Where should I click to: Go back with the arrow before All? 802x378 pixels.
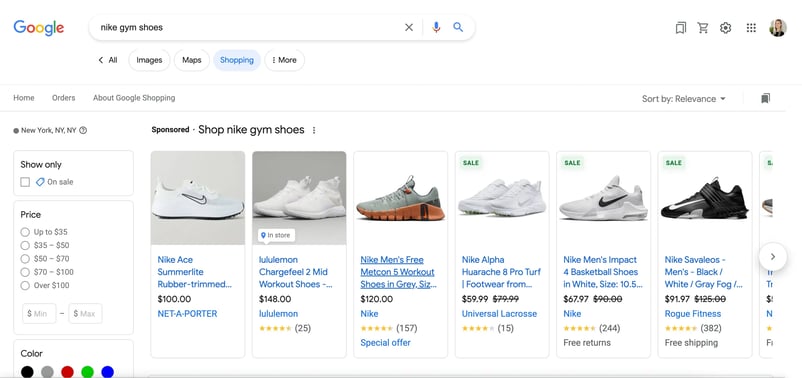pyautogui.click(x=101, y=60)
